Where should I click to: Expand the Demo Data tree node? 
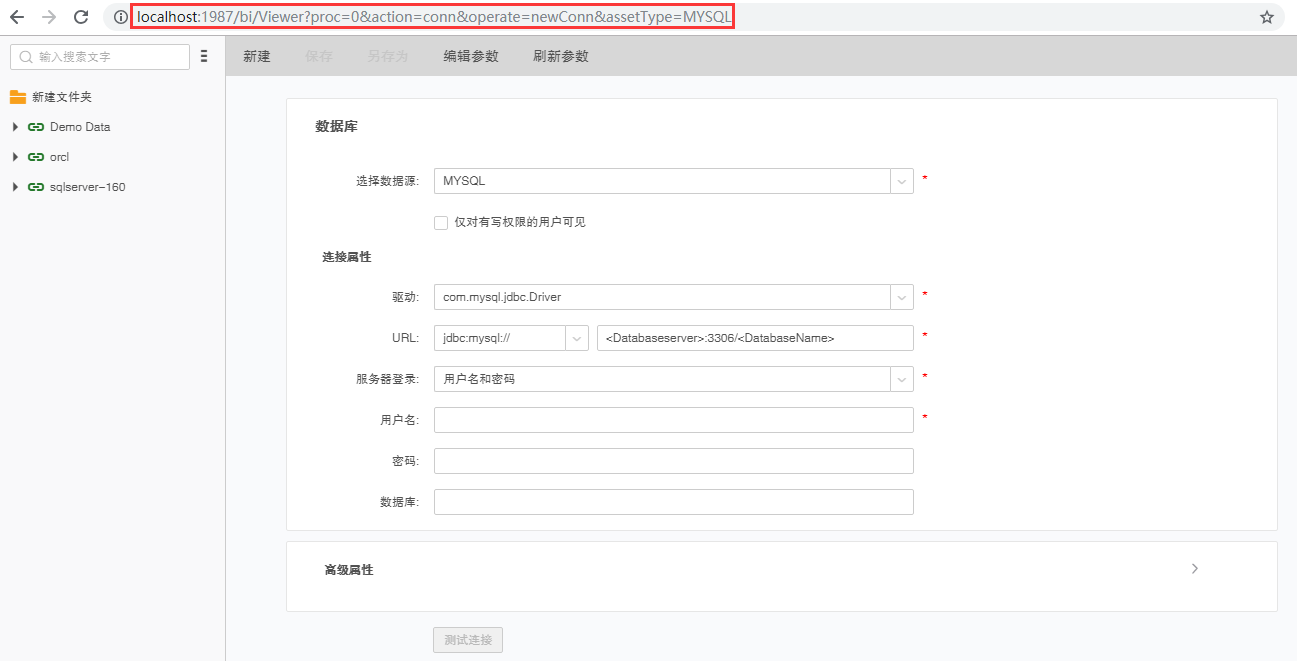[14, 127]
